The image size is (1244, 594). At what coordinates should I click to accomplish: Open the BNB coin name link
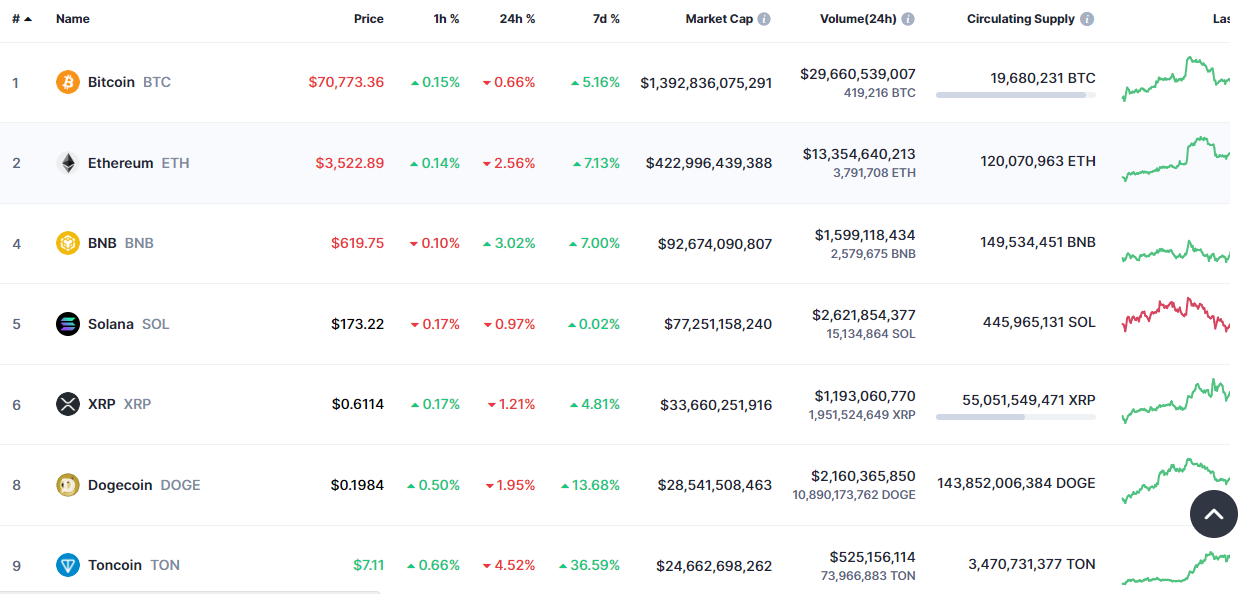pos(102,243)
